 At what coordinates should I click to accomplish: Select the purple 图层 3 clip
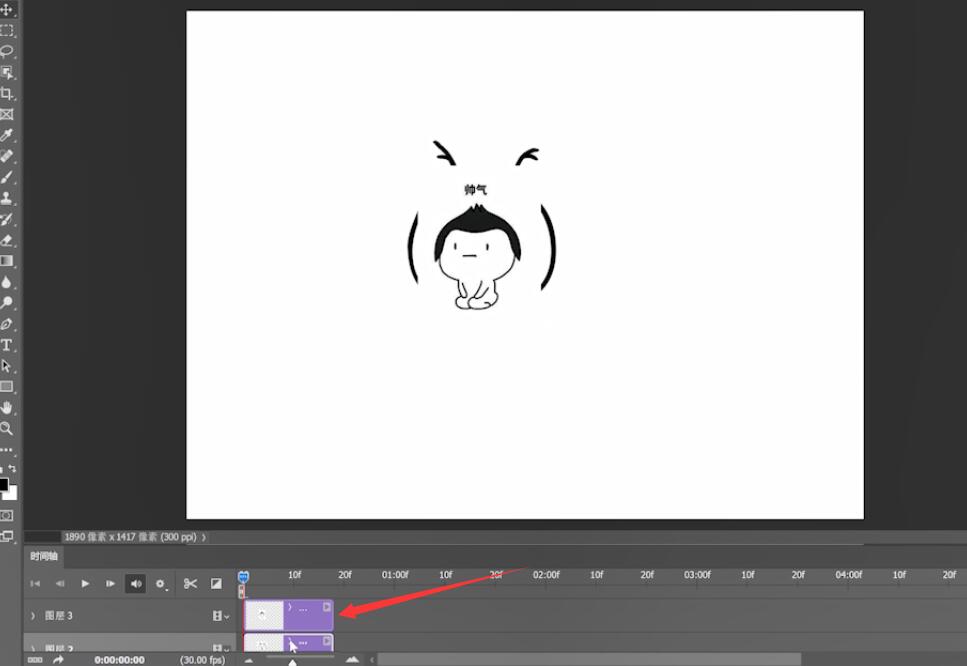coord(289,615)
